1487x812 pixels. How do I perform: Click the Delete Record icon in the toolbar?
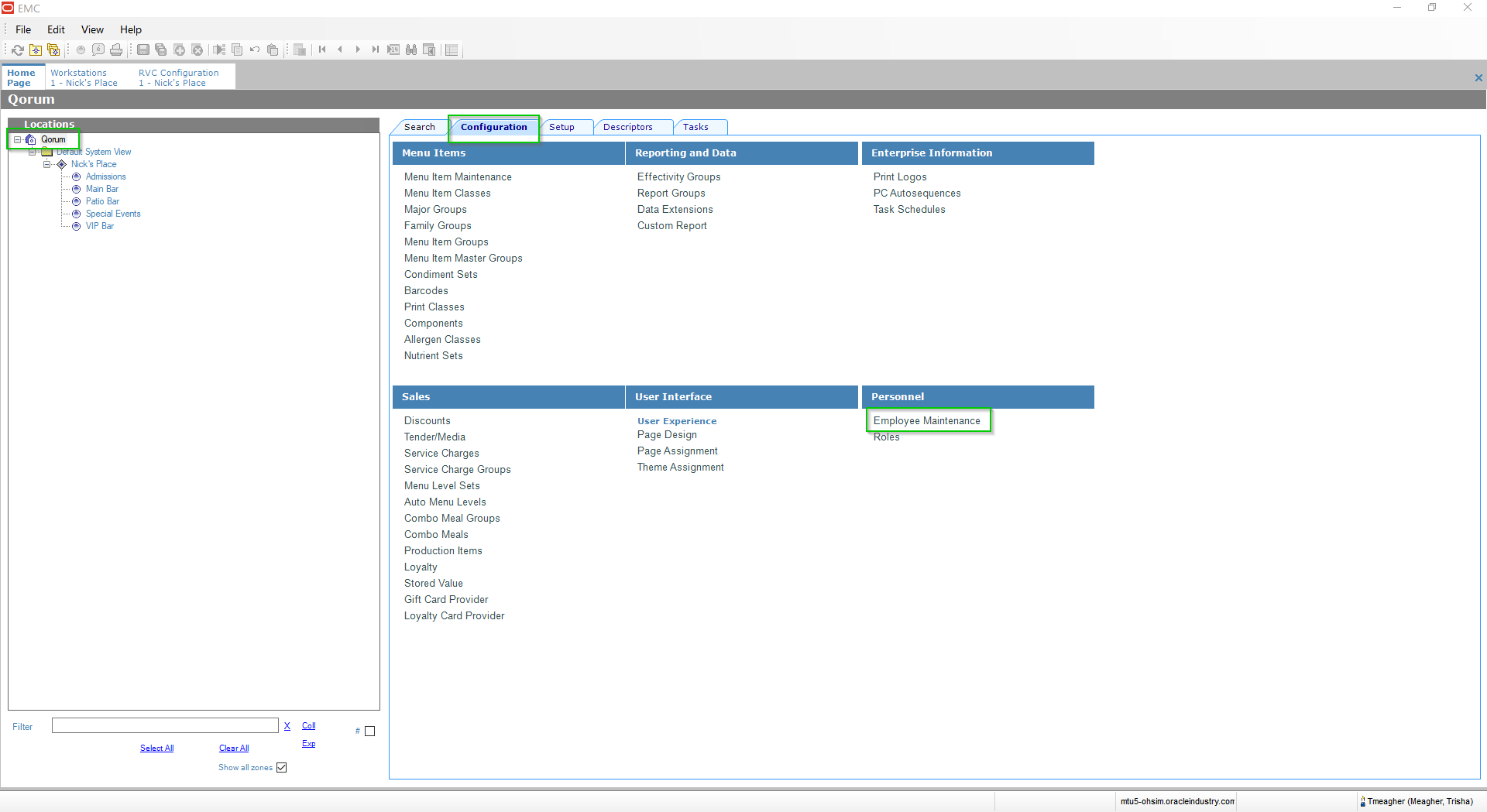tap(197, 50)
